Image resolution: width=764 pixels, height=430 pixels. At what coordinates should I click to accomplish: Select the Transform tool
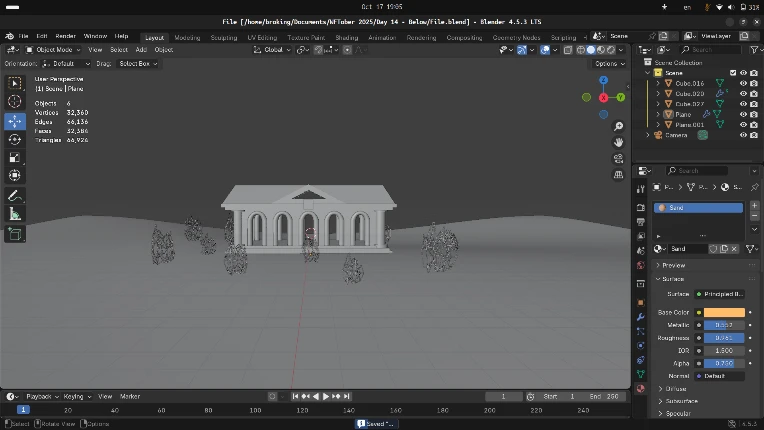15,175
